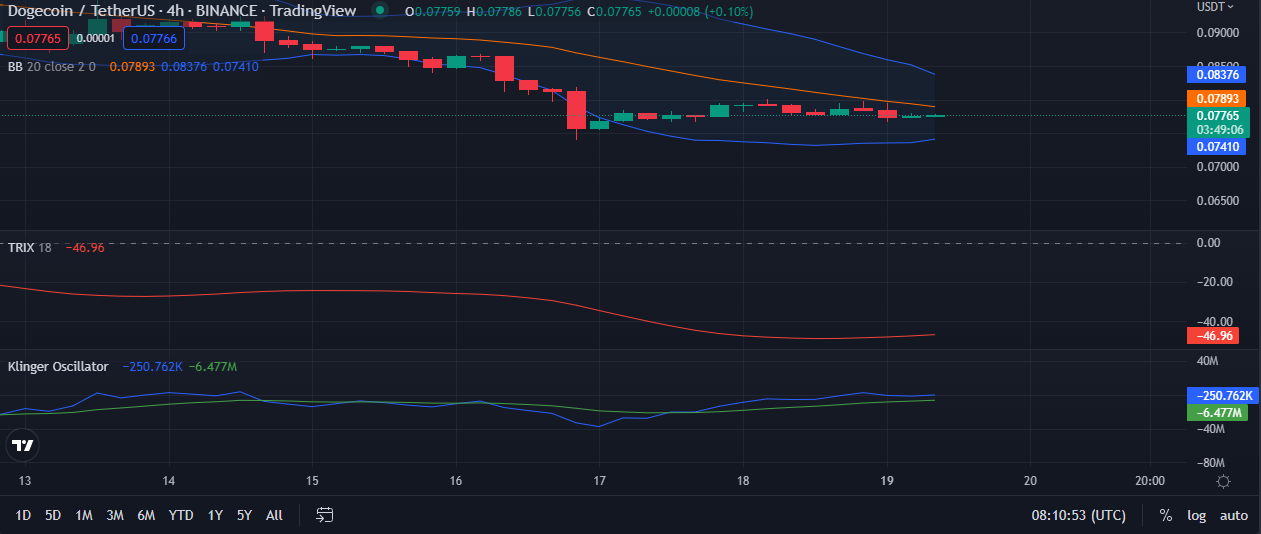Click the 0.09000 price axis tick
This screenshot has height=534, width=1261.
click(x=1217, y=32)
